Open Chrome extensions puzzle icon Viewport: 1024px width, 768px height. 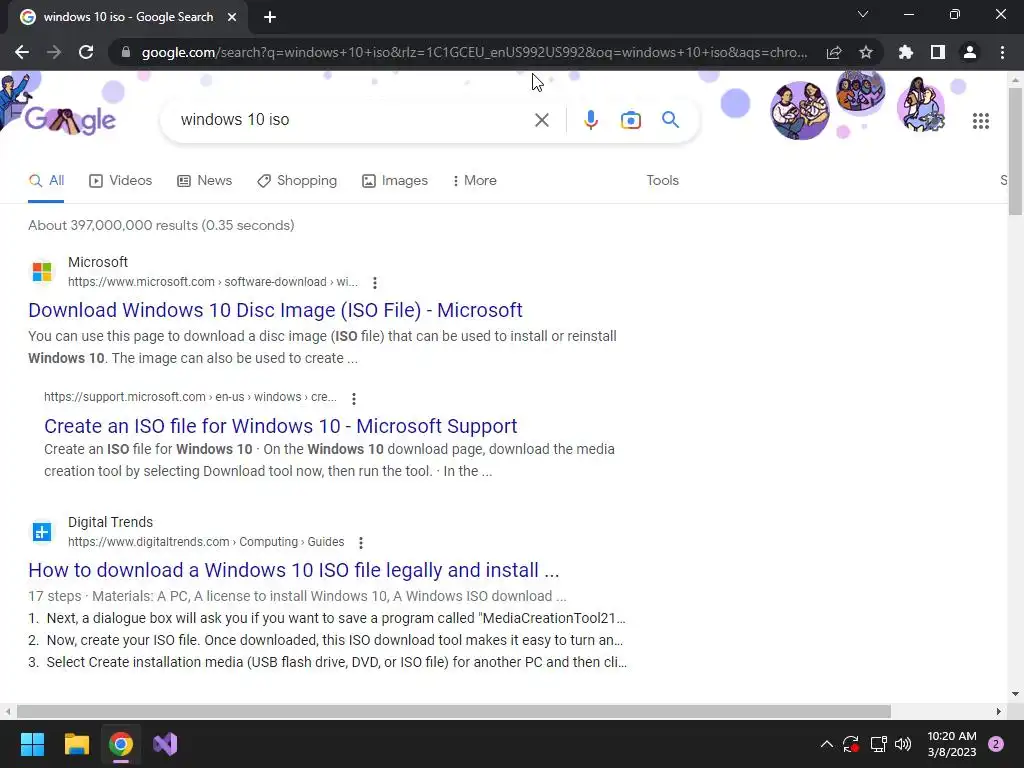906,52
